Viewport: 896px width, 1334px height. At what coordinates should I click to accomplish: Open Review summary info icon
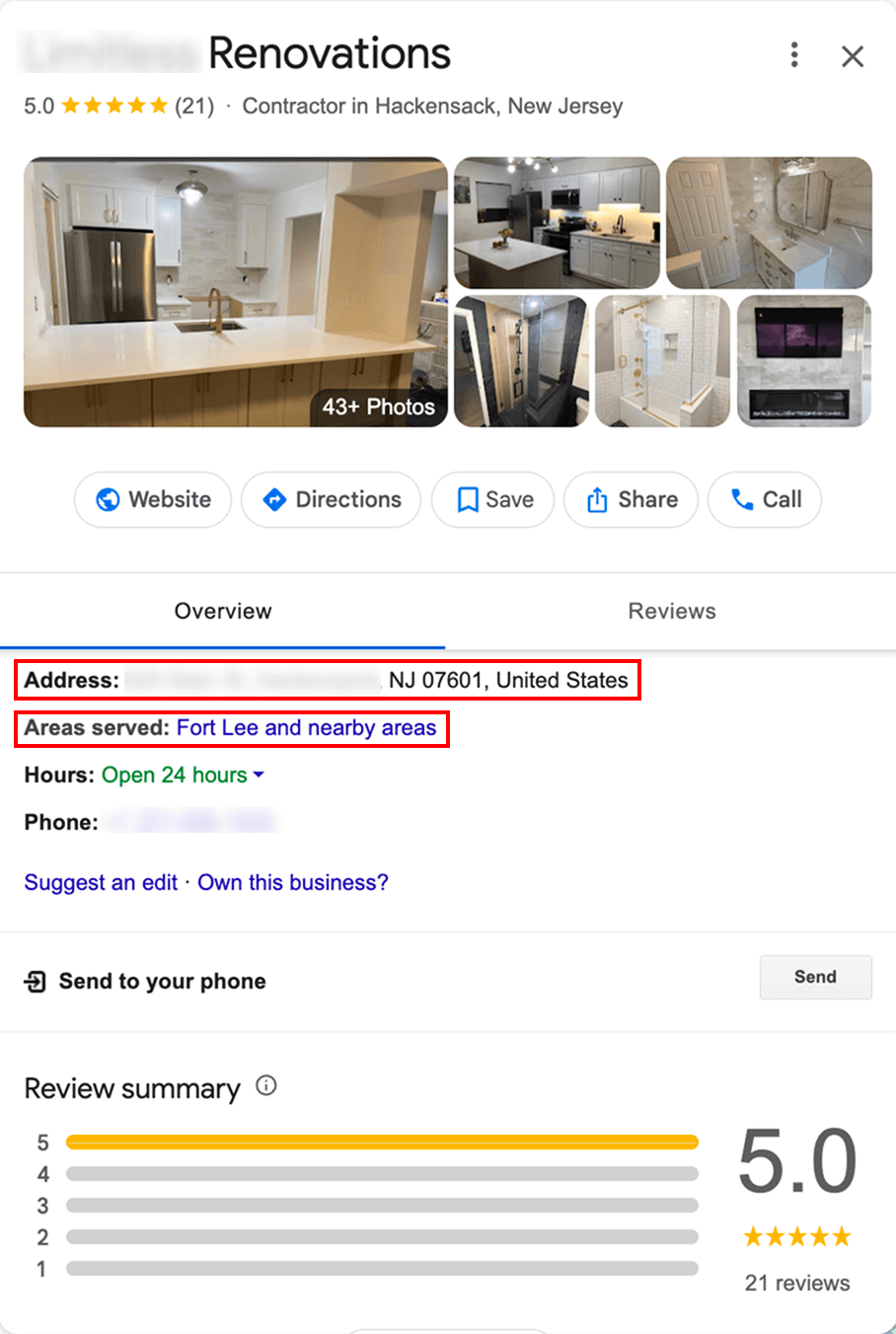coord(266,1085)
